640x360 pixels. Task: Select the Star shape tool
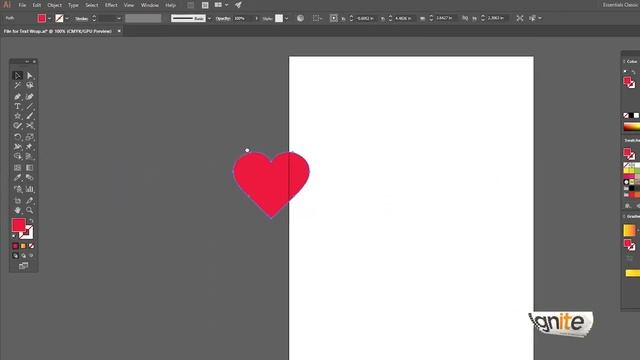pos(18,116)
